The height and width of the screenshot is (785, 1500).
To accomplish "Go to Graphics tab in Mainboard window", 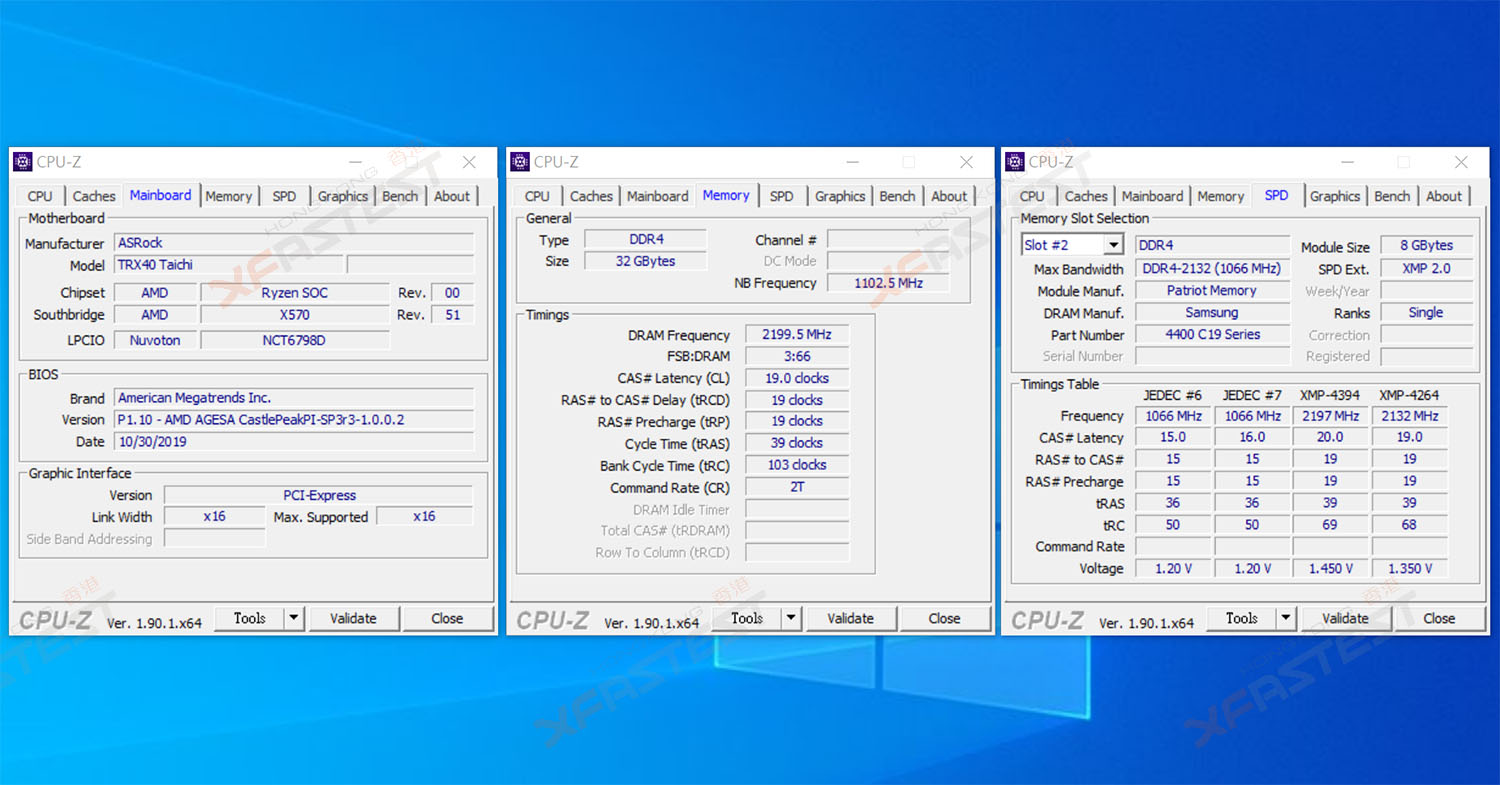I will (343, 196).
